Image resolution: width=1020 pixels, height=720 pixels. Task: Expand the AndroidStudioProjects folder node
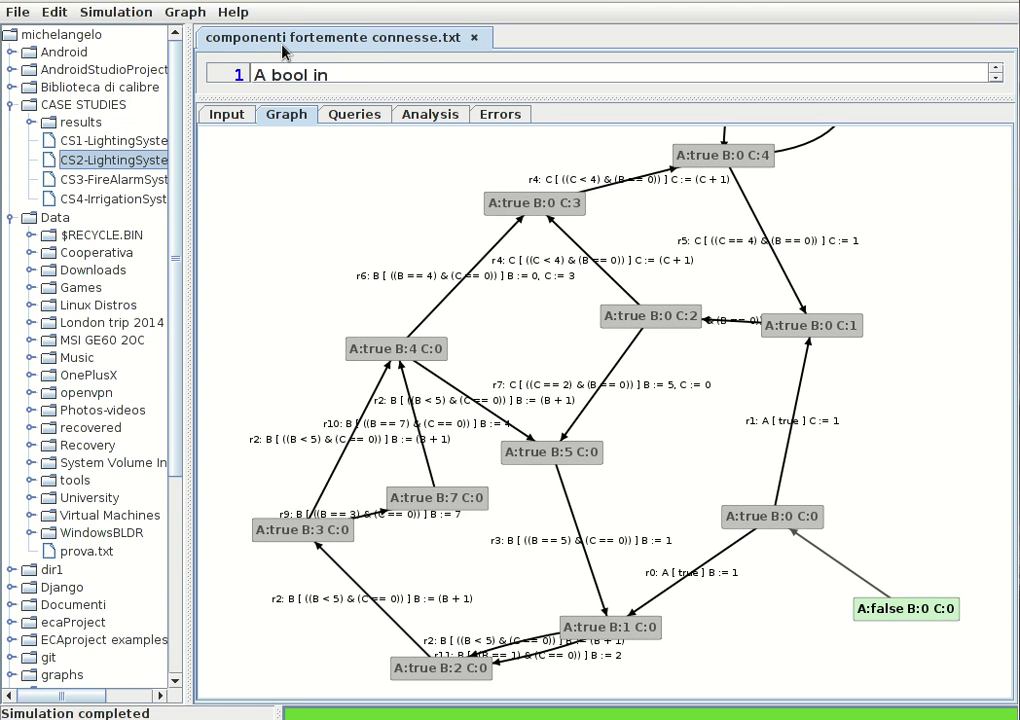coord(11,70)
